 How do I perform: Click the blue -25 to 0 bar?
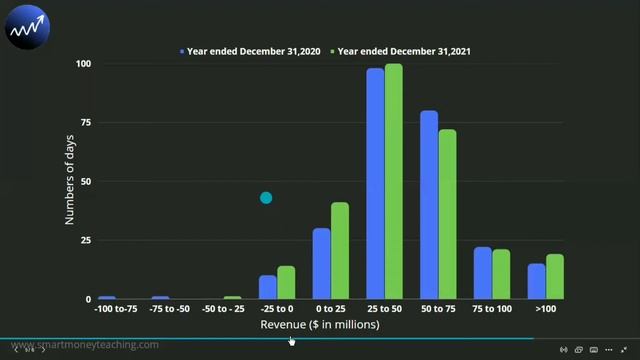coord(267,287)
